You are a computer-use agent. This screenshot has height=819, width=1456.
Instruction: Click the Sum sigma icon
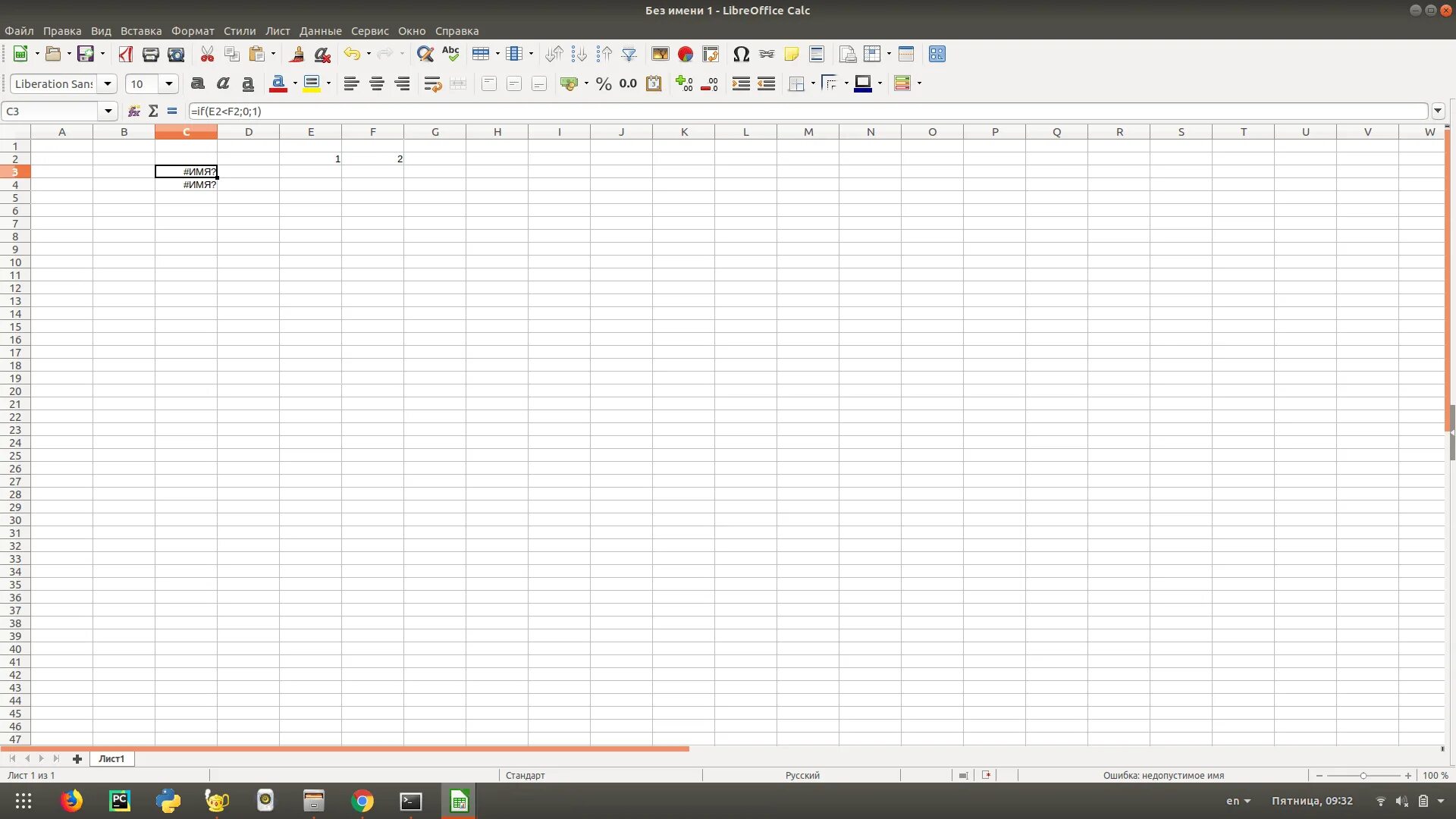tap(153, 111)
